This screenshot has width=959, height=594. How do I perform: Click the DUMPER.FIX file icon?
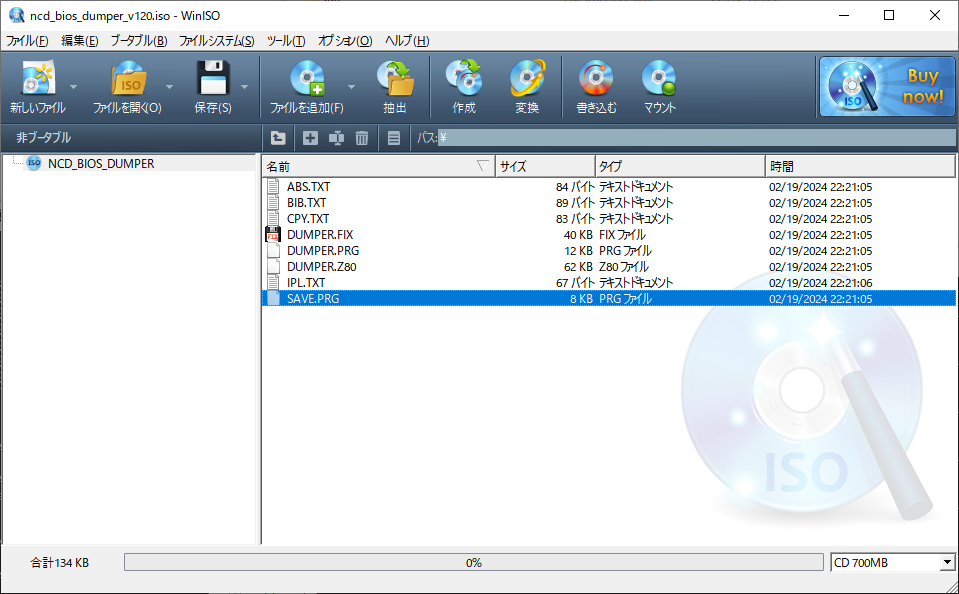pyautogui.click(x=273, y=234)
